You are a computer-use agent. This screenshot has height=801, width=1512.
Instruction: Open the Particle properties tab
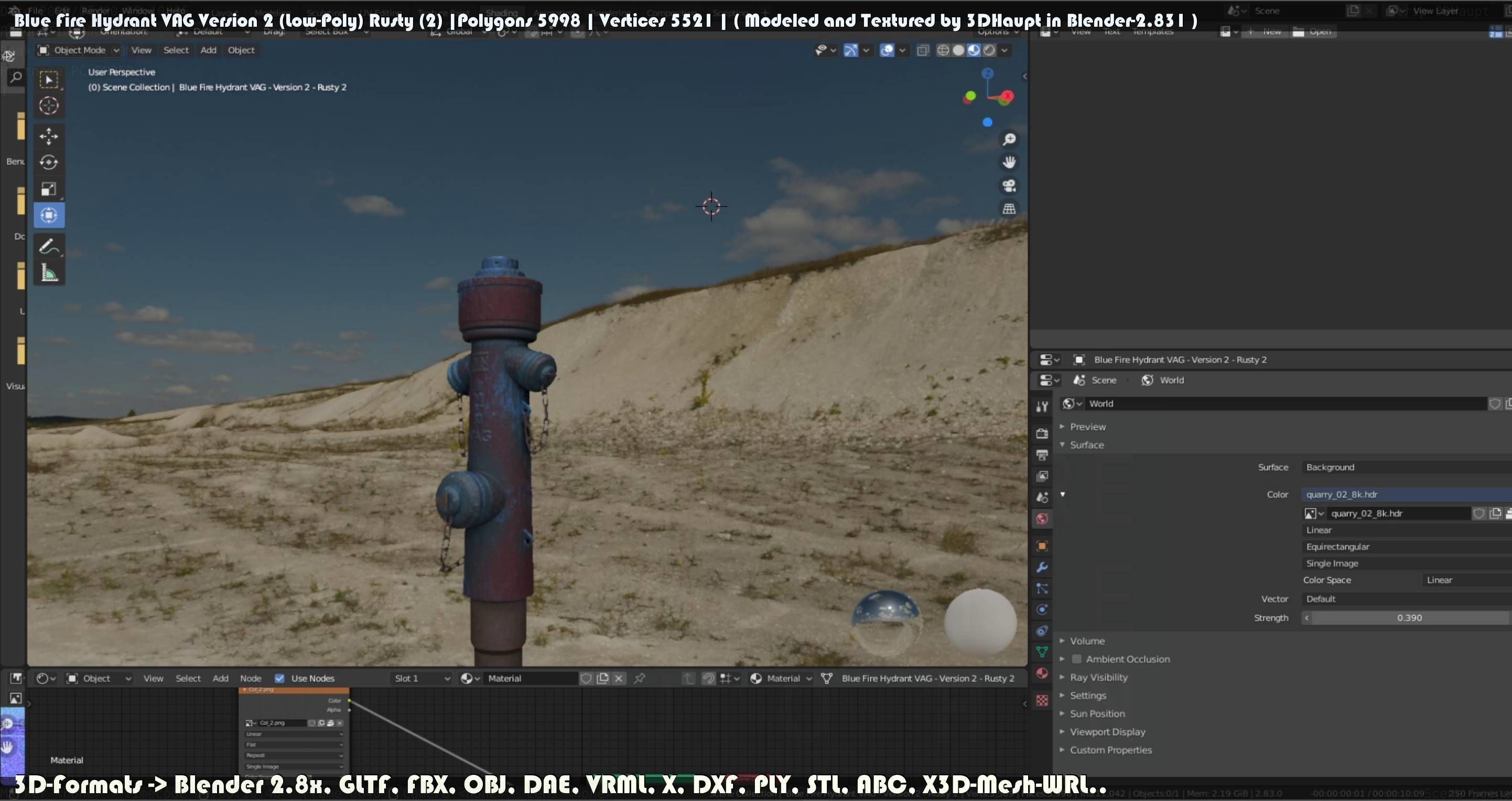click(x=1042, y=588)
